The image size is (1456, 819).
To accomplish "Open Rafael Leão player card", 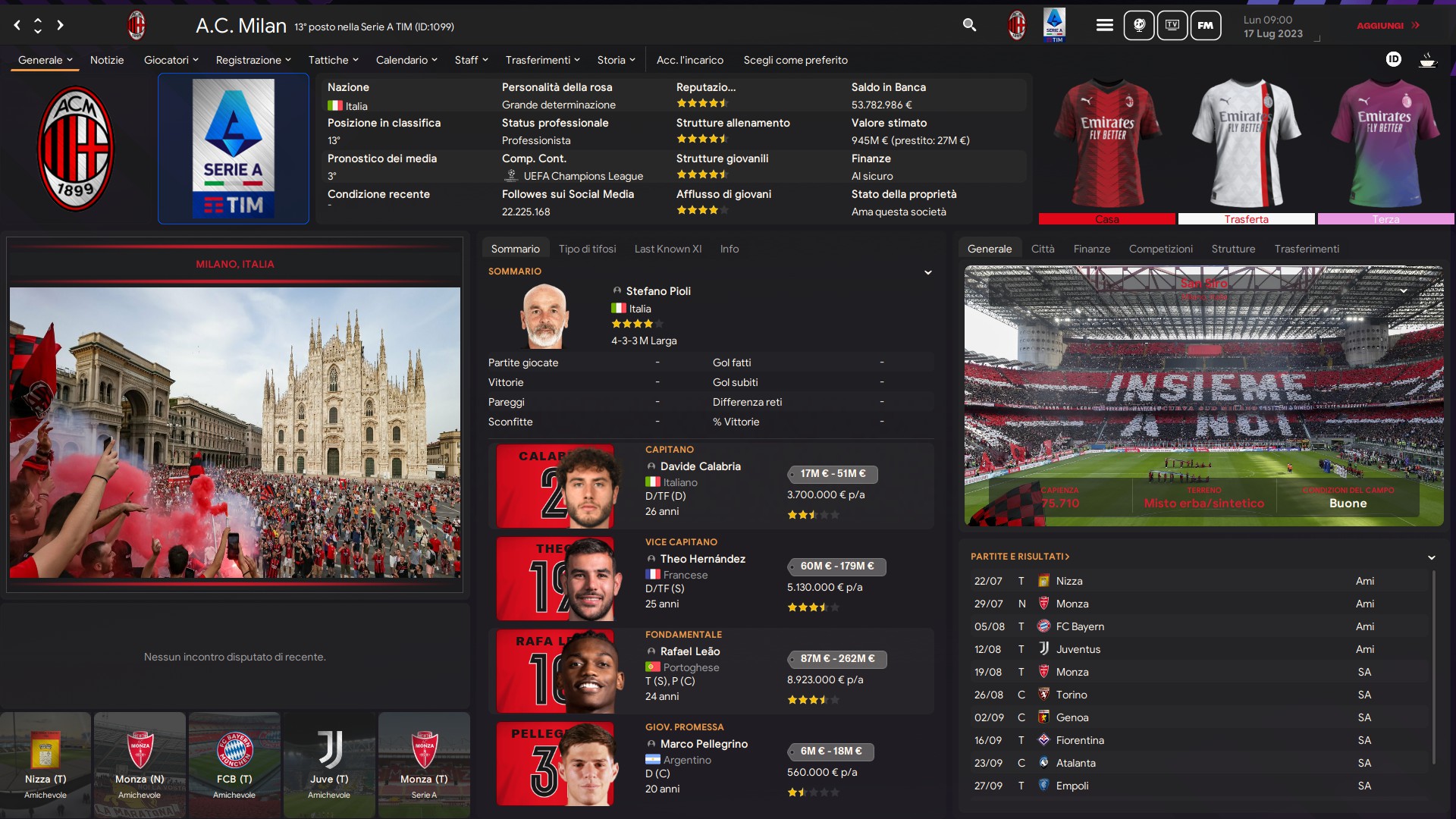I will [x=711, y=671].
